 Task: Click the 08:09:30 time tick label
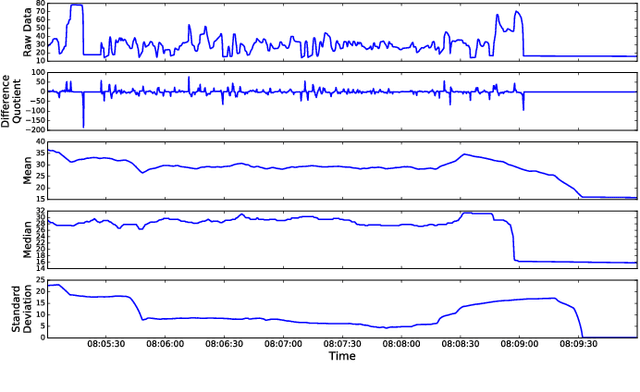coord(578,344)
